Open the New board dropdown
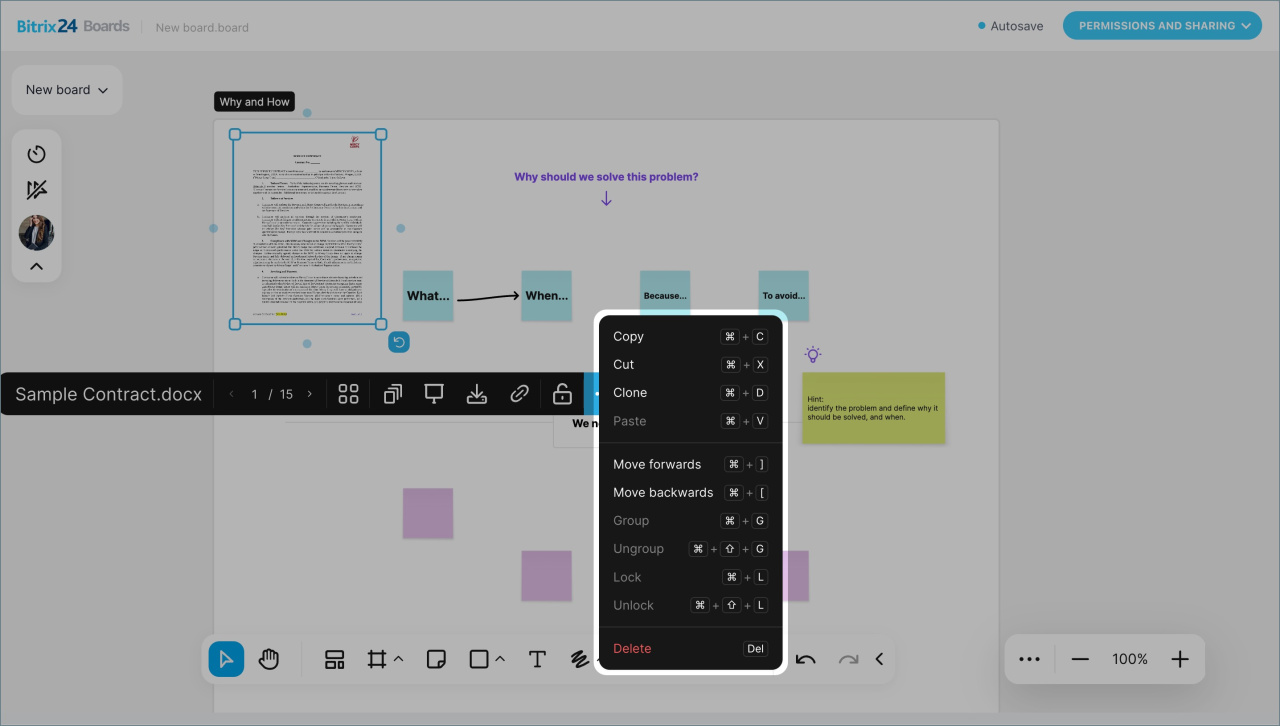 tap(66, 90)
